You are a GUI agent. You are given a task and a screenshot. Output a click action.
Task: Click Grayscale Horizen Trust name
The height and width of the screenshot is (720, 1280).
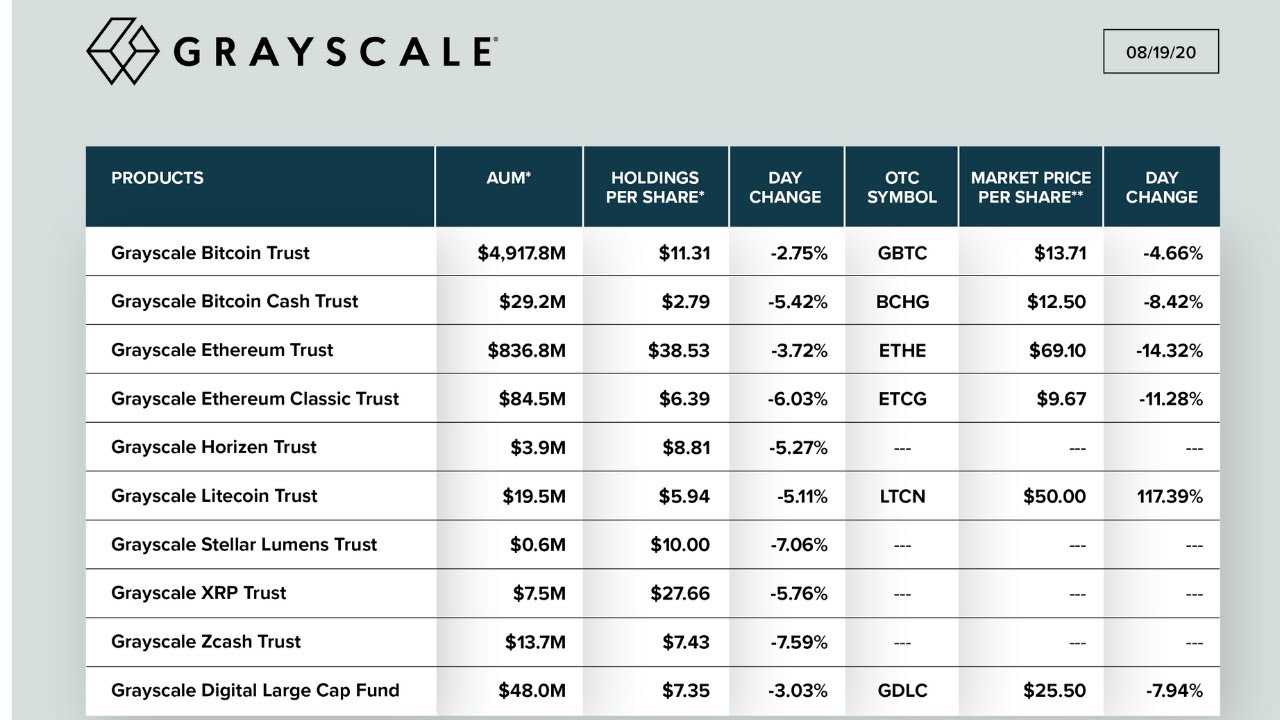[x=213, y=447]
